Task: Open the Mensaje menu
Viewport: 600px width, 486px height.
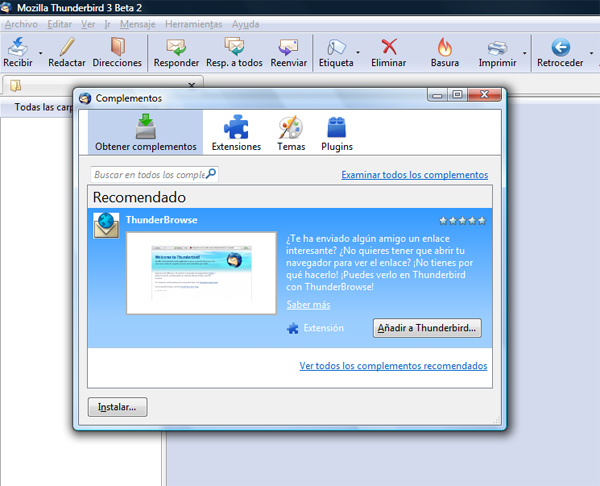Action: 138,24
